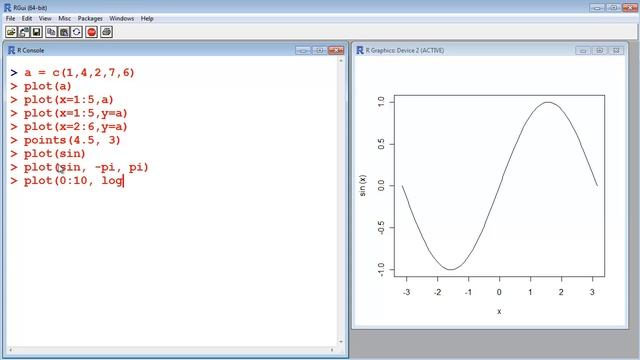Screen dimensions: 640x360
Task: Click the 'sin (x)' y-axis label on plot
Action: tap(362, 186)
